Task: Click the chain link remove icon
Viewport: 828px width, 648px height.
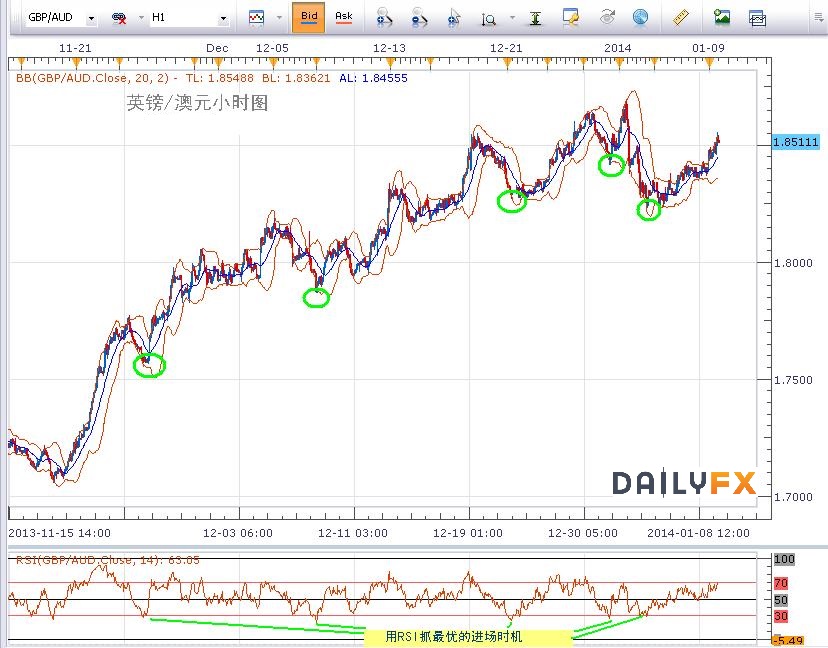Action: (x=118, y=18)
